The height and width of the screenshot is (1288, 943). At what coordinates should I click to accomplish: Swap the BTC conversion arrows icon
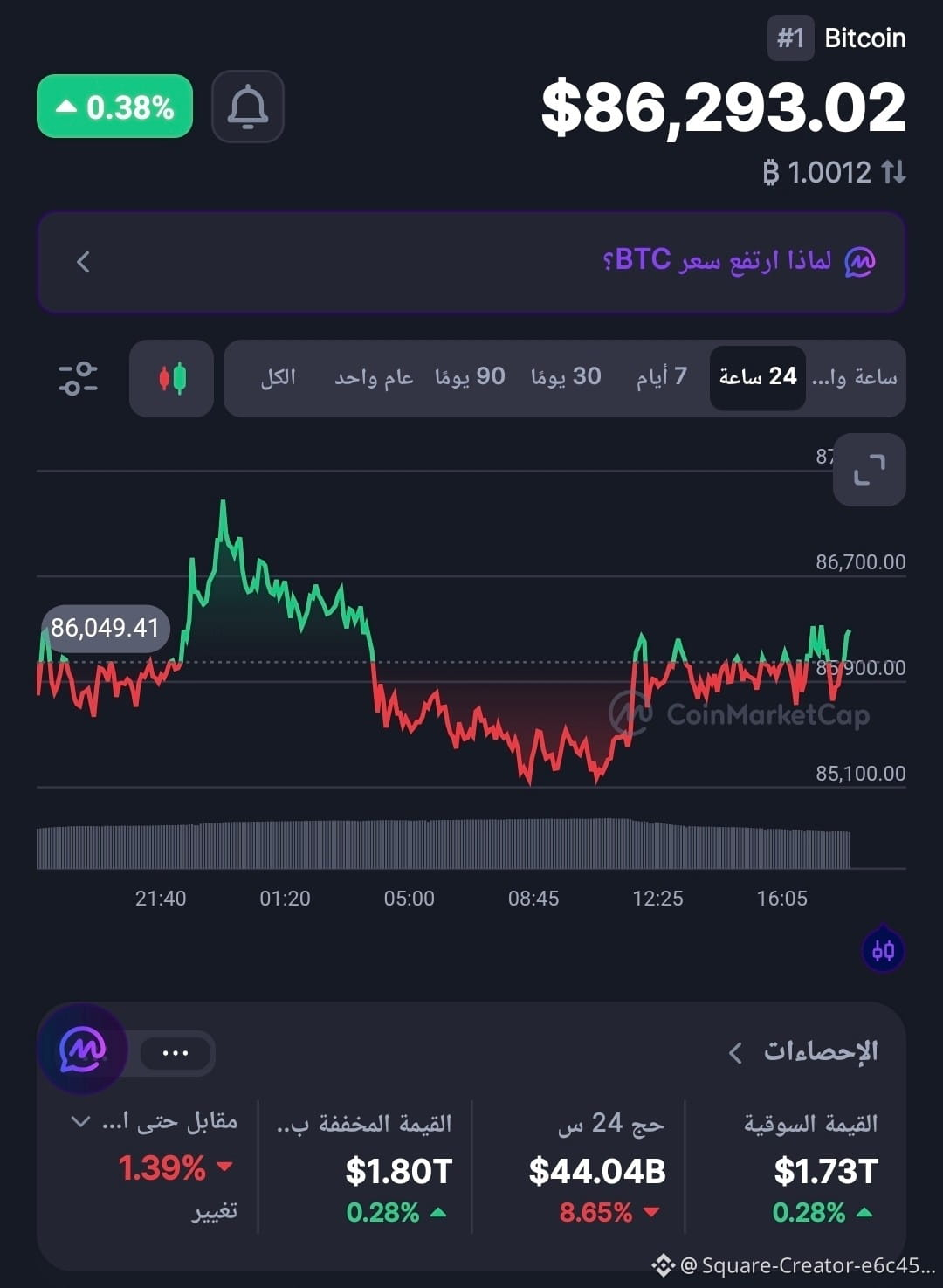(x=893, y=172)
